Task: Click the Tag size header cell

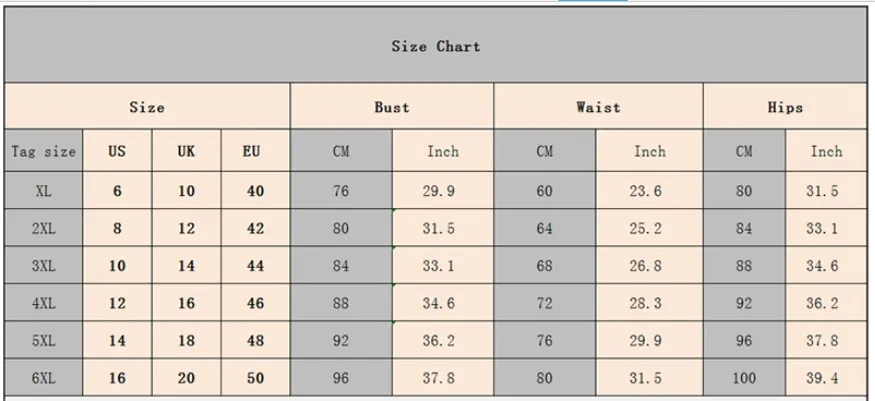Action: [x=44, y=151]
